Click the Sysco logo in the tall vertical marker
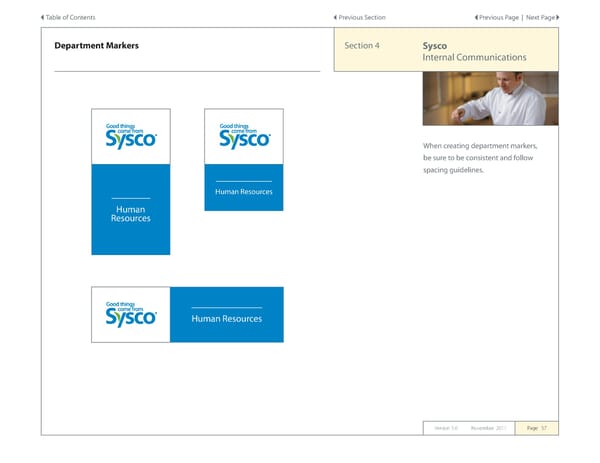 [x=131, y=136]
